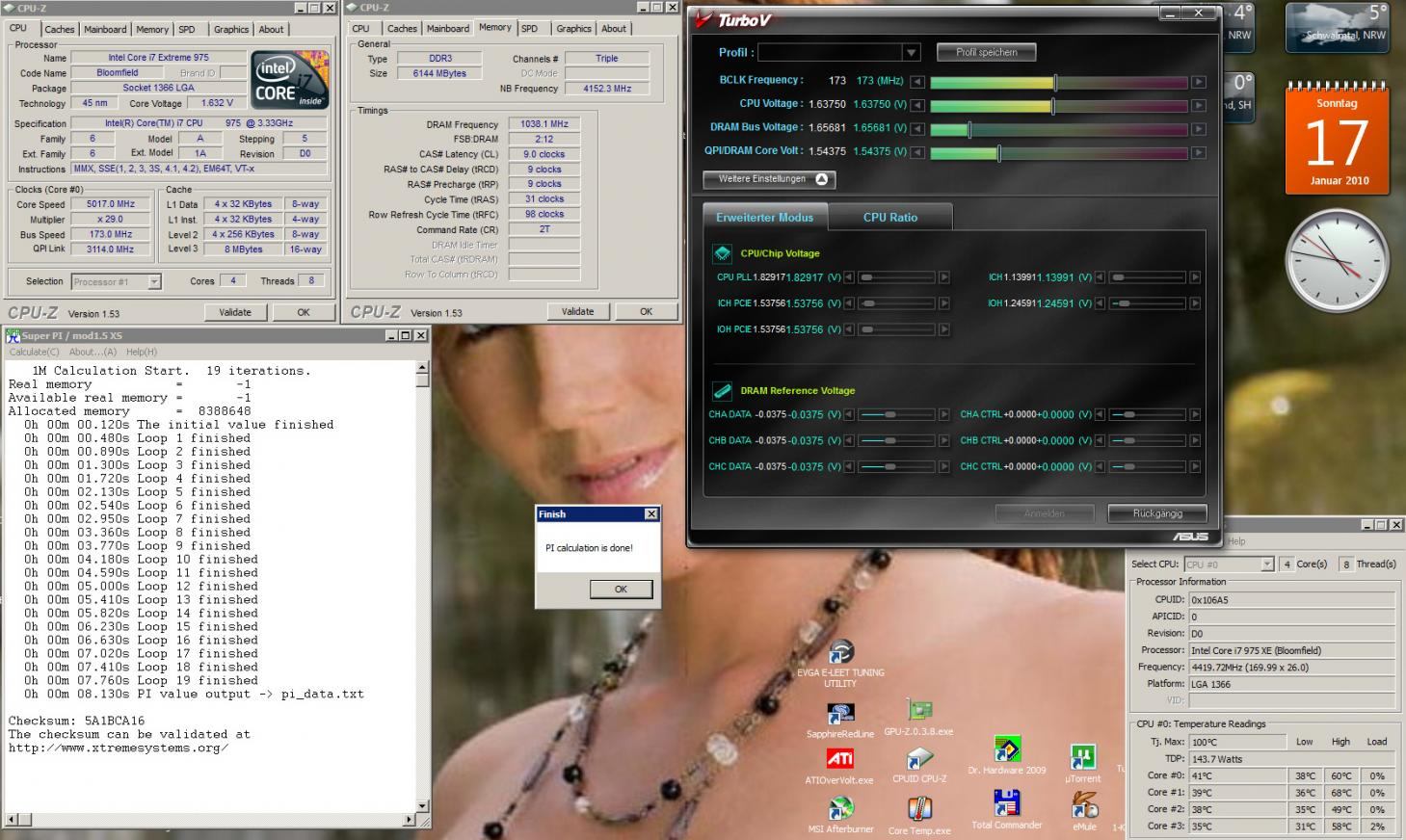Viewport: 1406px width, 840px height.
Task: Open the Help(H) menu in Super PI
Action: (141, 352)
